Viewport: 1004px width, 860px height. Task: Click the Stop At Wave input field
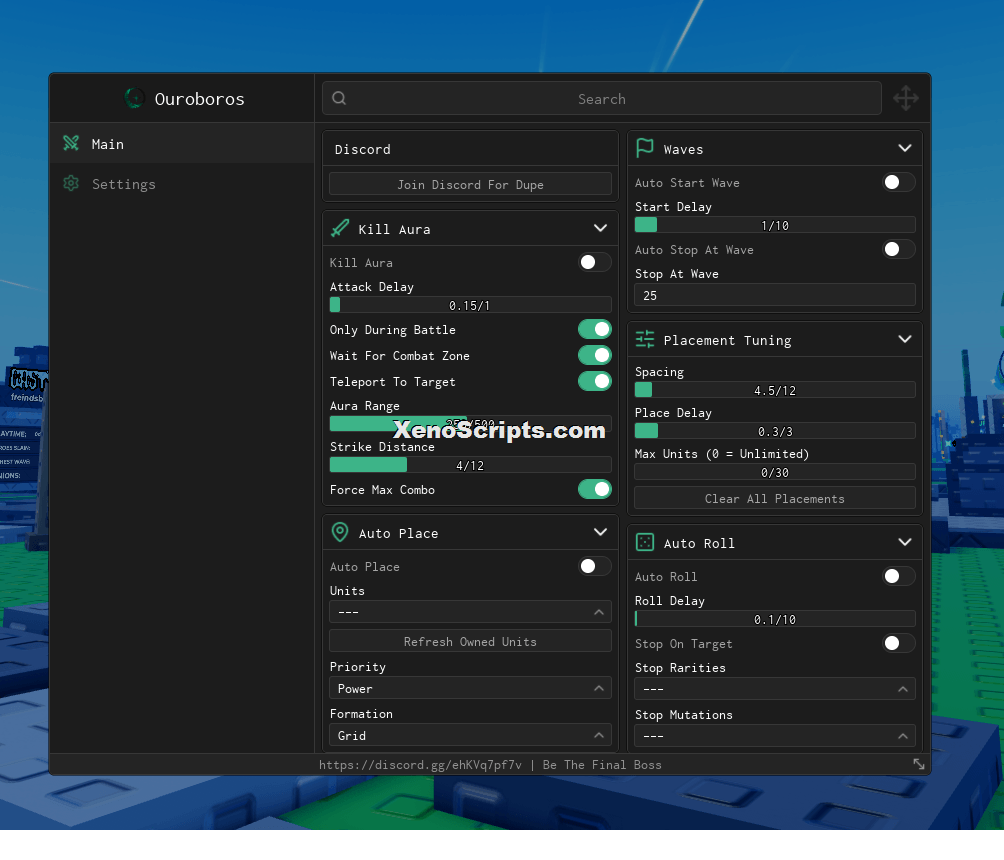point(775,295)
